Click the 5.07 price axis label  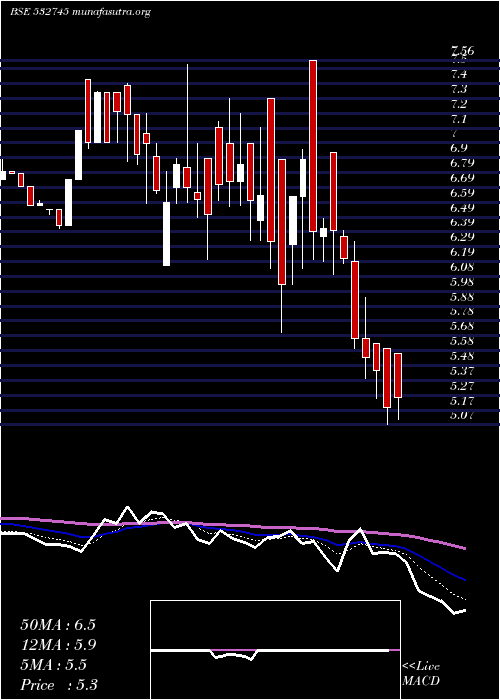(x=462, y=415)
